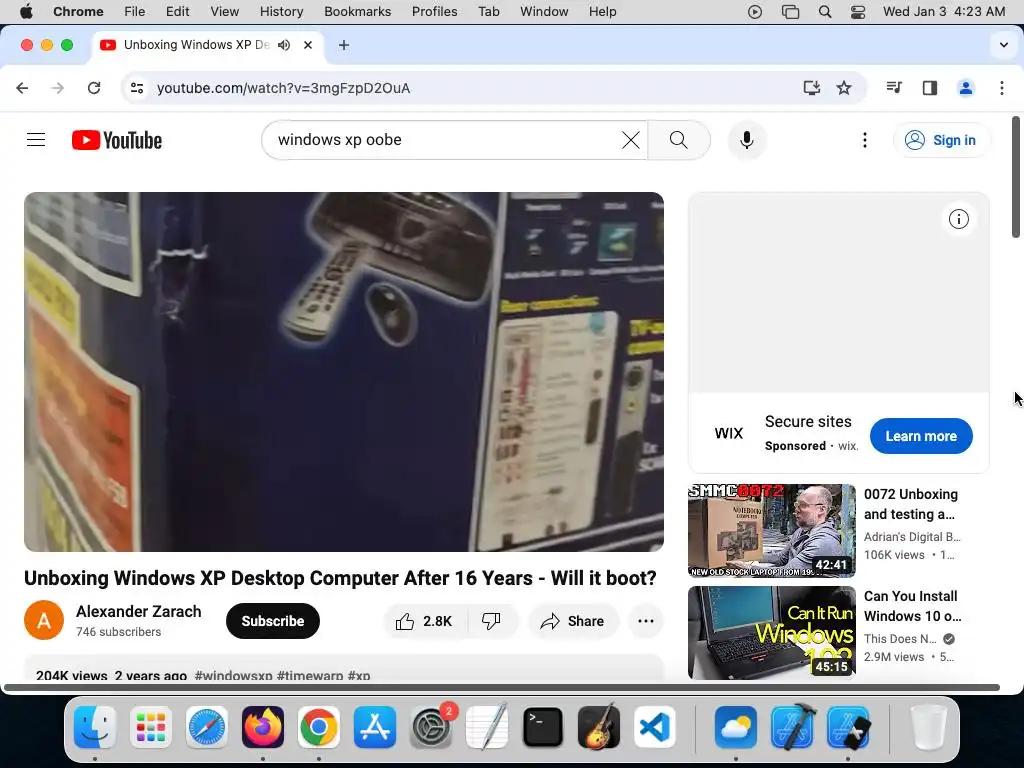The image size is (1024, 768).
Task: Open 0072 Unboxing video thumbnail
Action: coord(771,530)
